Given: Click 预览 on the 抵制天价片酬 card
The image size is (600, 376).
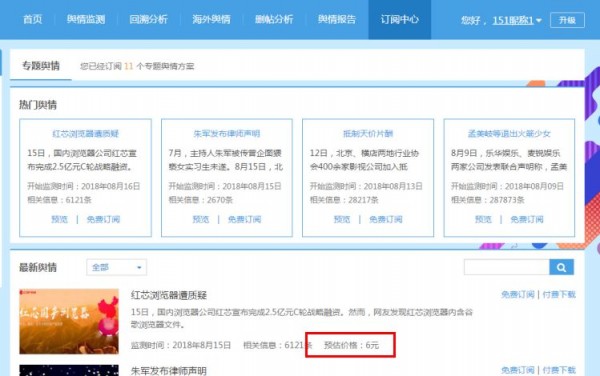Looking at the screenshot, I should [342, 219].
